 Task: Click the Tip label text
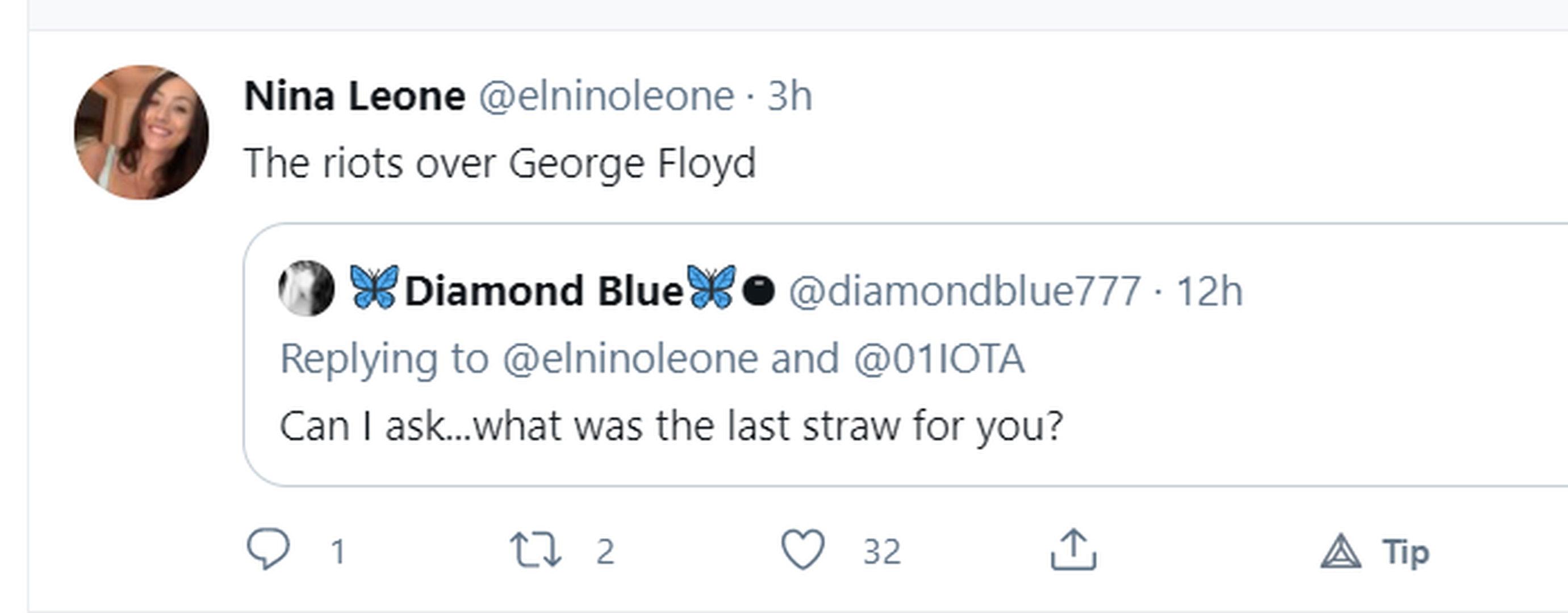(x=1406, y=552)
